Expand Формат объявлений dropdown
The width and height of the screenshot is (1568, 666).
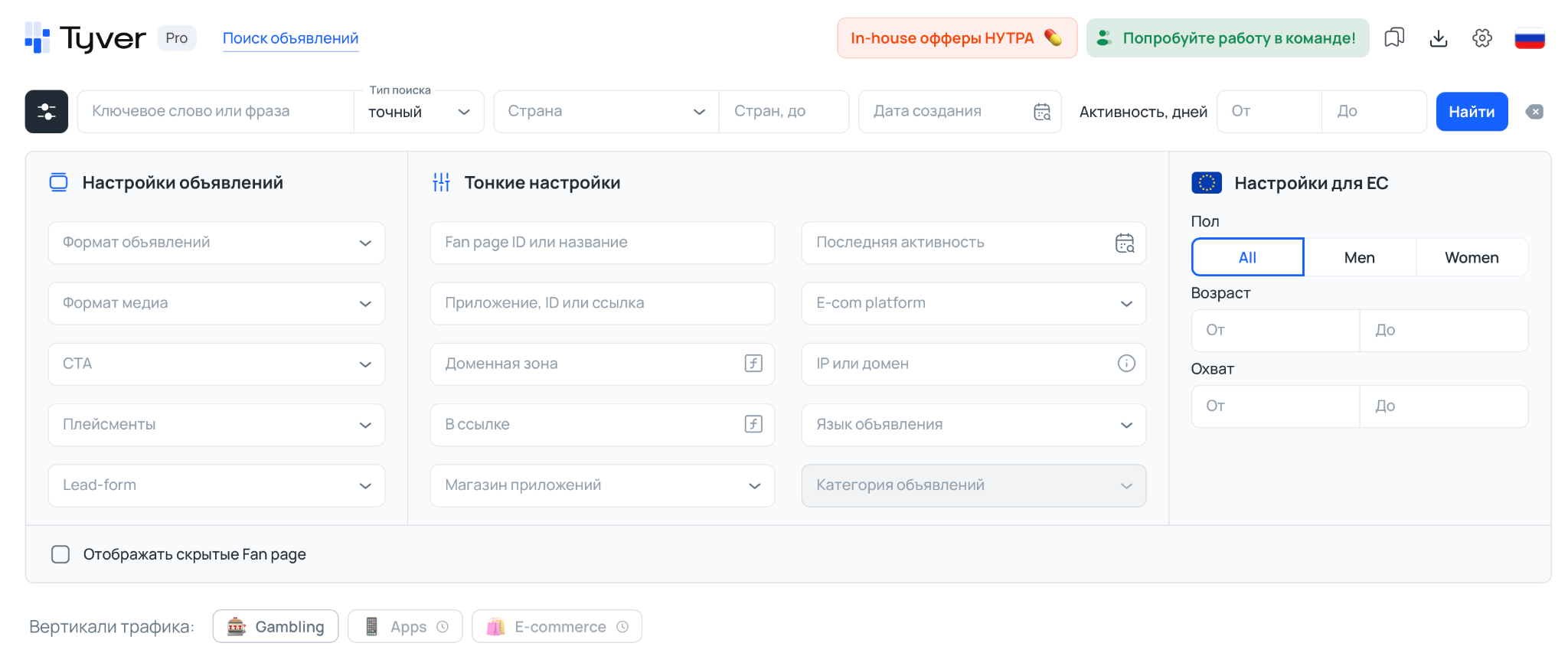[x=216, y=243]
